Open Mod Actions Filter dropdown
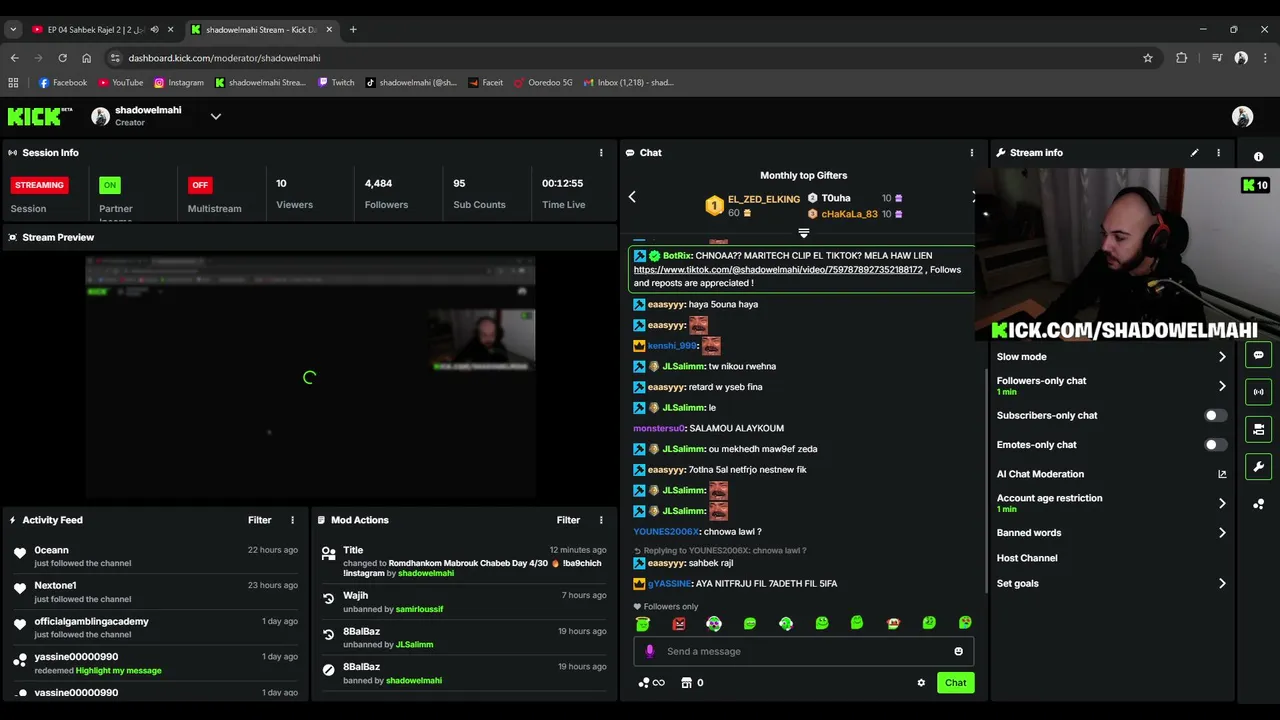The image size is (1280, 720). [568, 520]
